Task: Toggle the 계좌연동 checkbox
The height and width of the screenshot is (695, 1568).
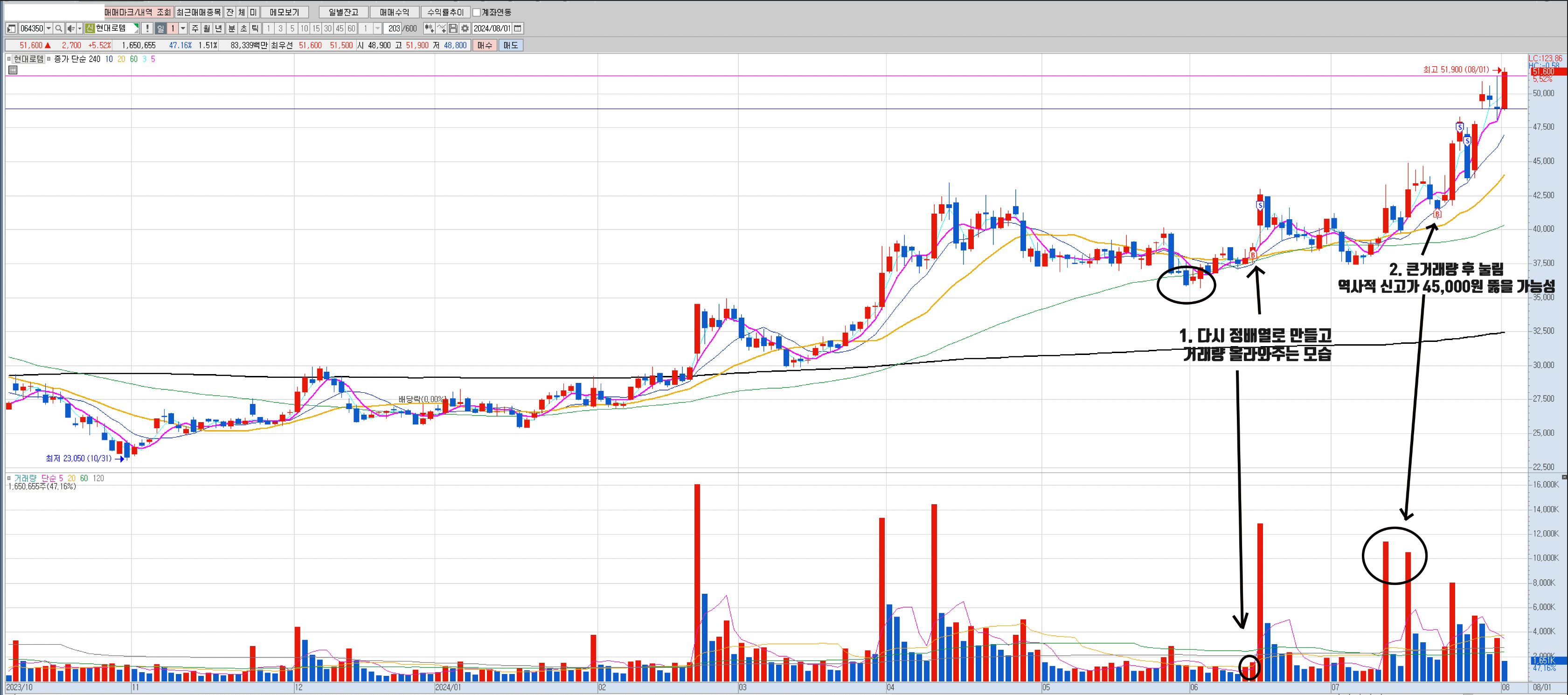Action: click(x=477, y=12)
